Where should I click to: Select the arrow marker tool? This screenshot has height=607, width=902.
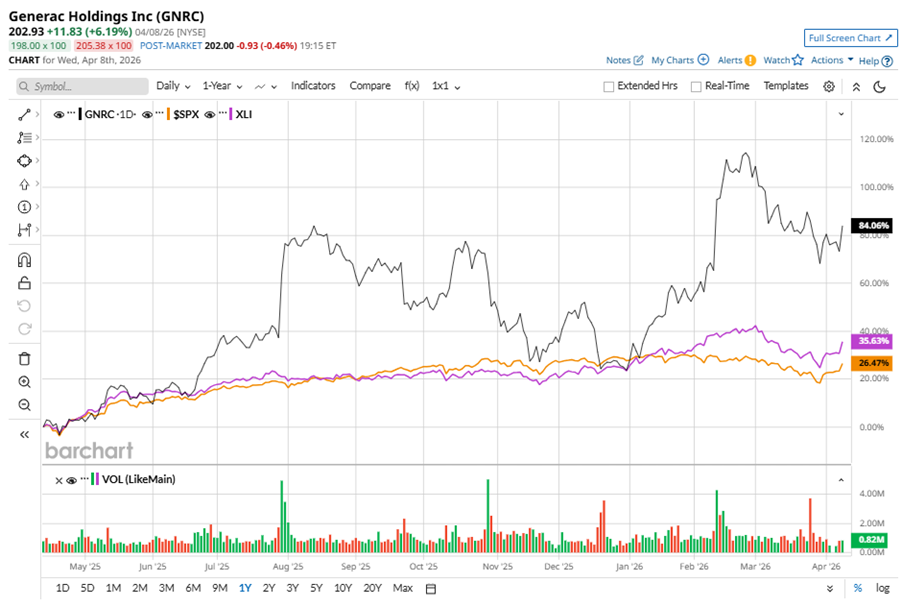coord(24,184)
